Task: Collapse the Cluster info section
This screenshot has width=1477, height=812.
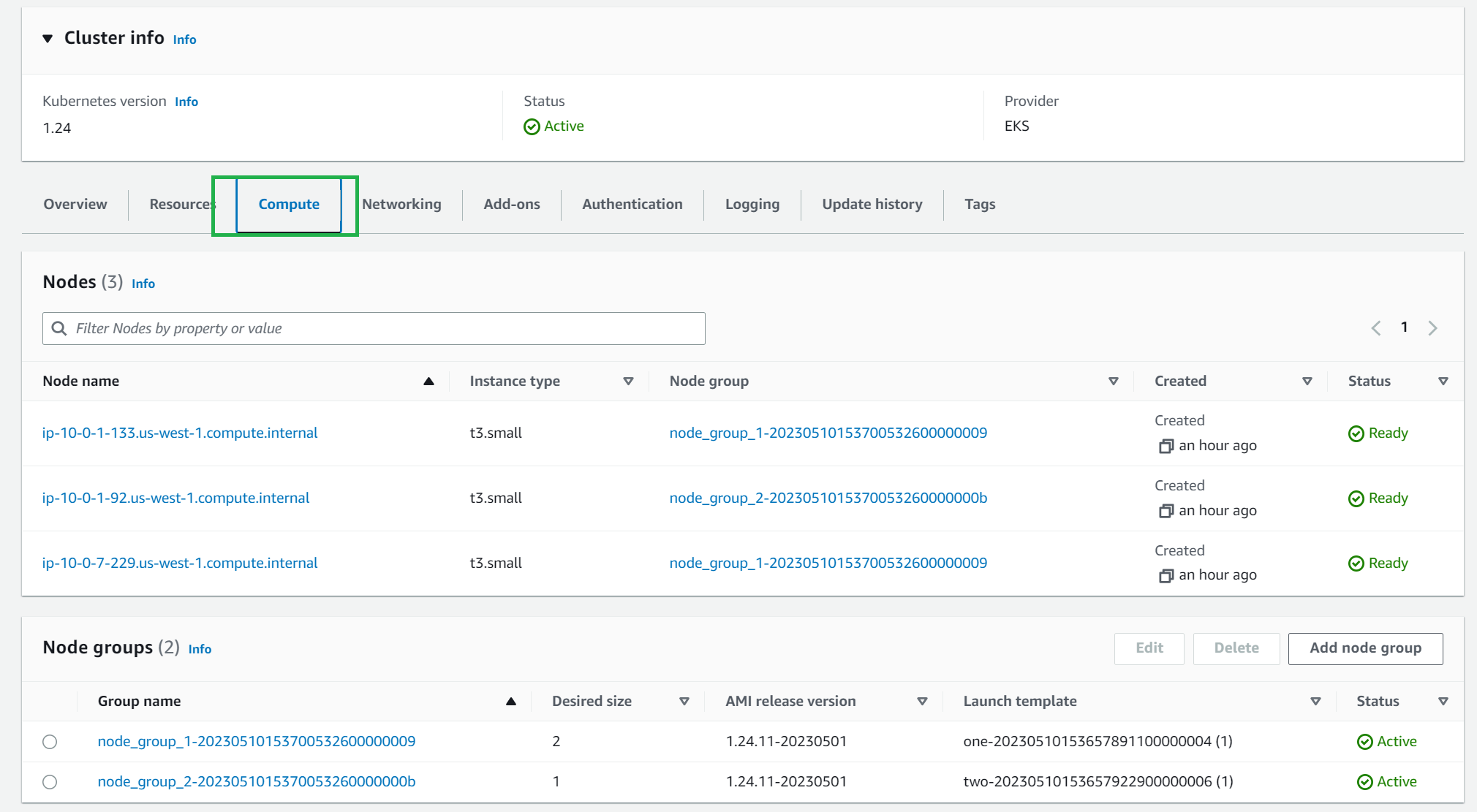Action: [47, 38]
